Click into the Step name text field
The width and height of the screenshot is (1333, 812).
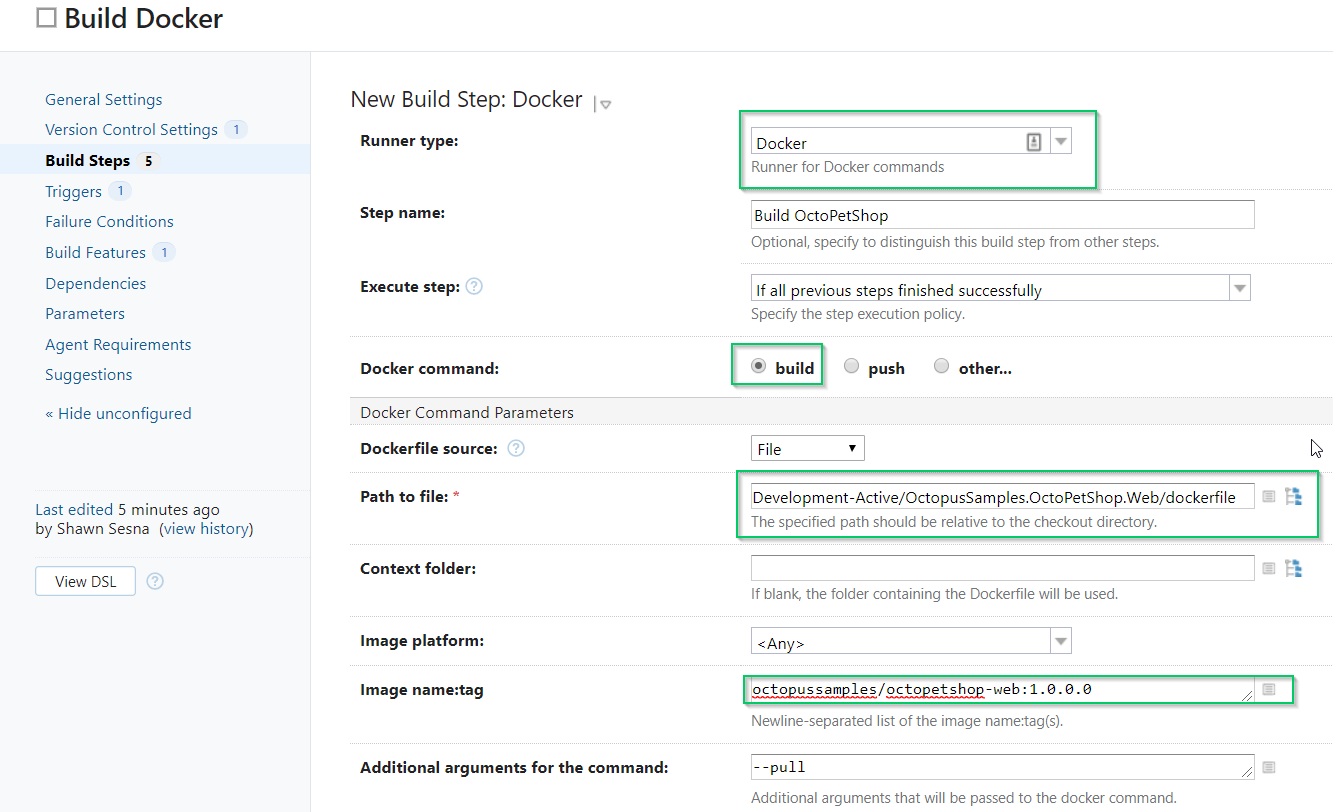click(x=1002, y=215)
